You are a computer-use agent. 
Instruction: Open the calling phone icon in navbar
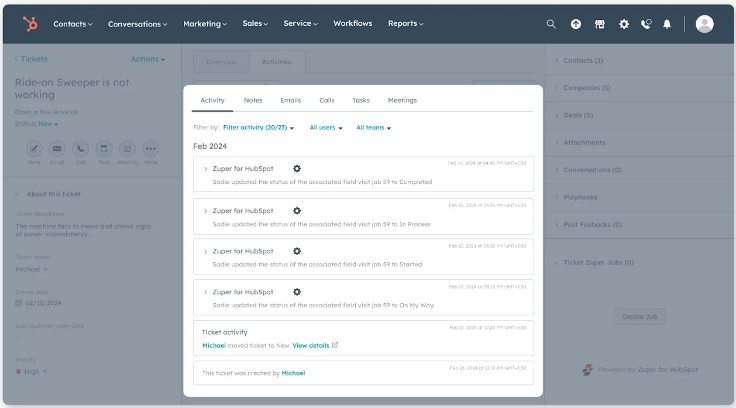(645, 24)
